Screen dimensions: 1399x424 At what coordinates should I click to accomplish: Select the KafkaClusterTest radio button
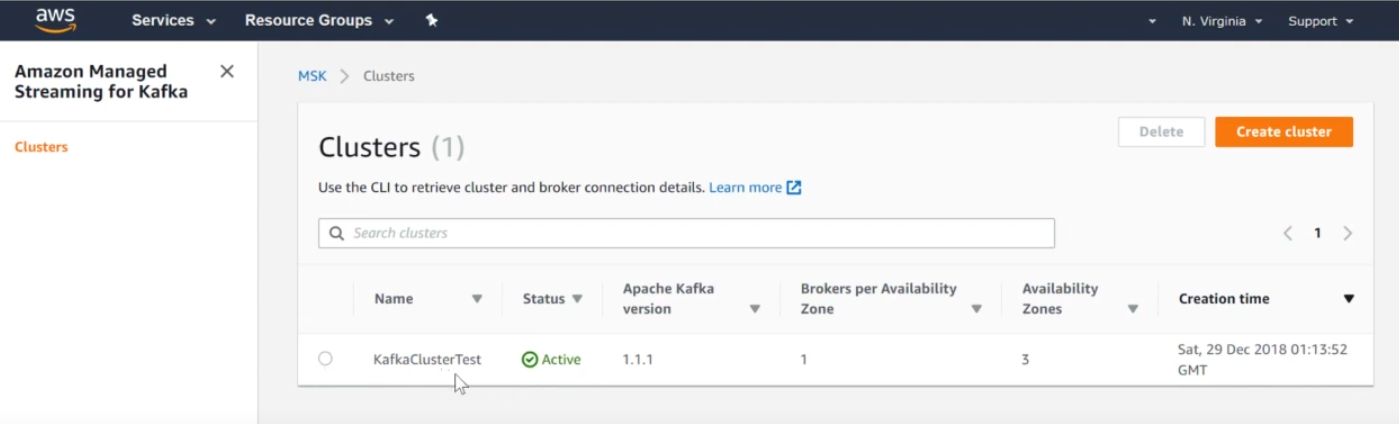tap(325, 358)
